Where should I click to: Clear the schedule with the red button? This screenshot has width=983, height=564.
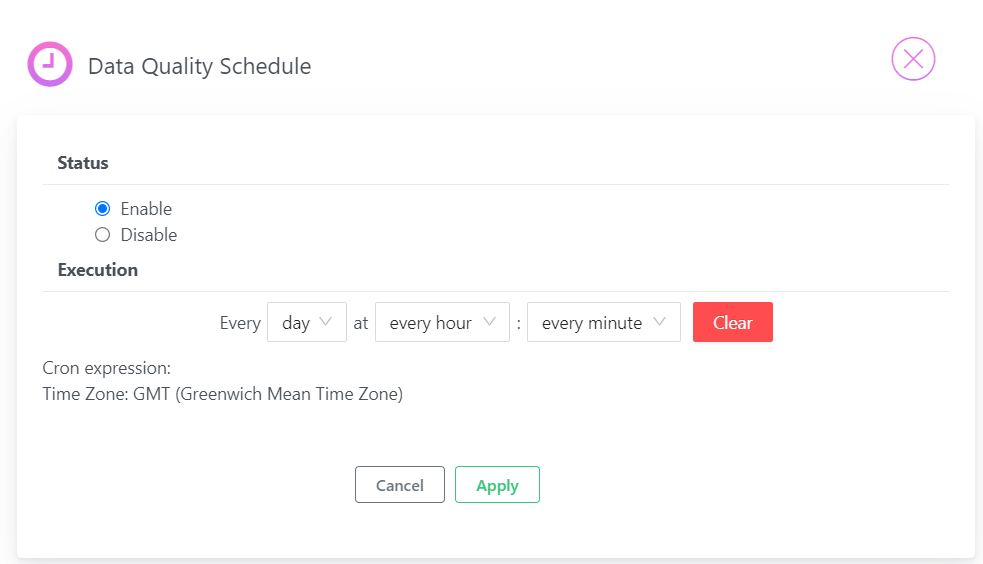point(732,322)
